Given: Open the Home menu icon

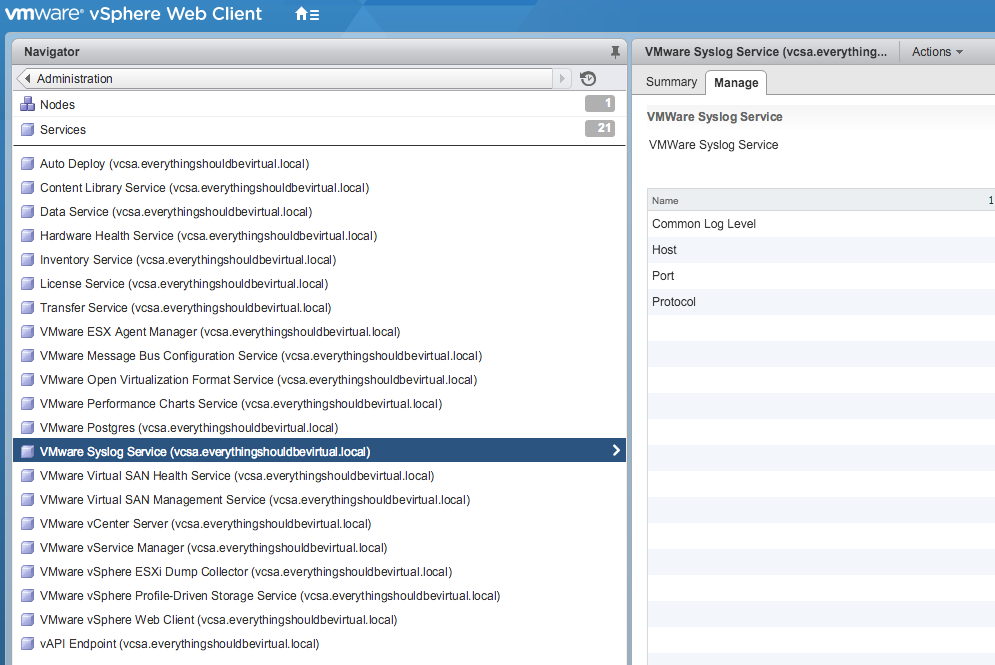Looking at the screenshot, I should (x=307, y=15).
